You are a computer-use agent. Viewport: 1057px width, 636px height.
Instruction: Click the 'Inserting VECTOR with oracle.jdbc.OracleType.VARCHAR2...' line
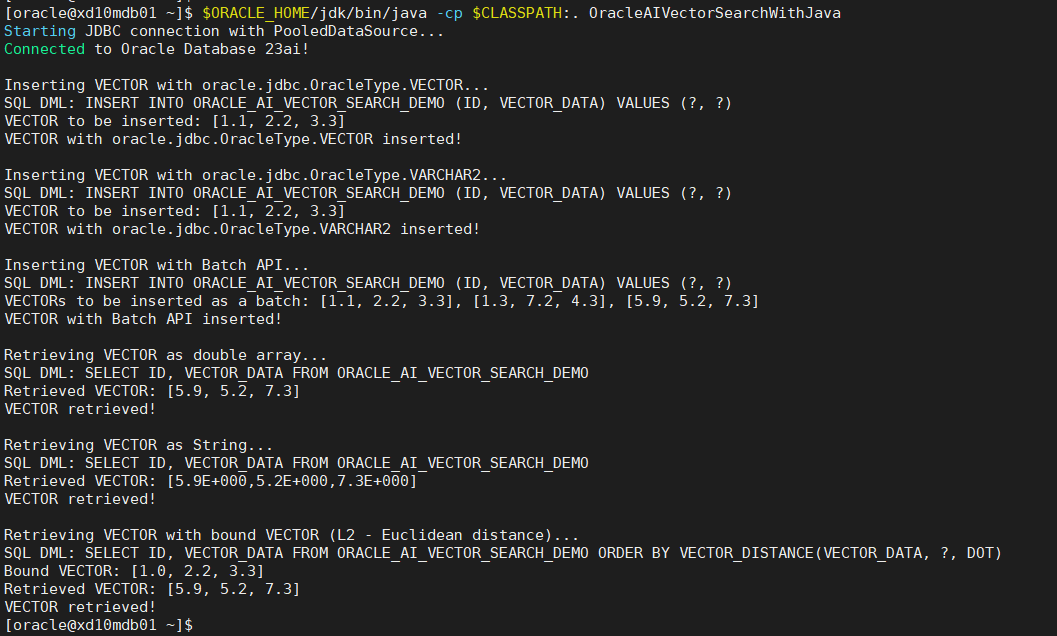[255, 175]
